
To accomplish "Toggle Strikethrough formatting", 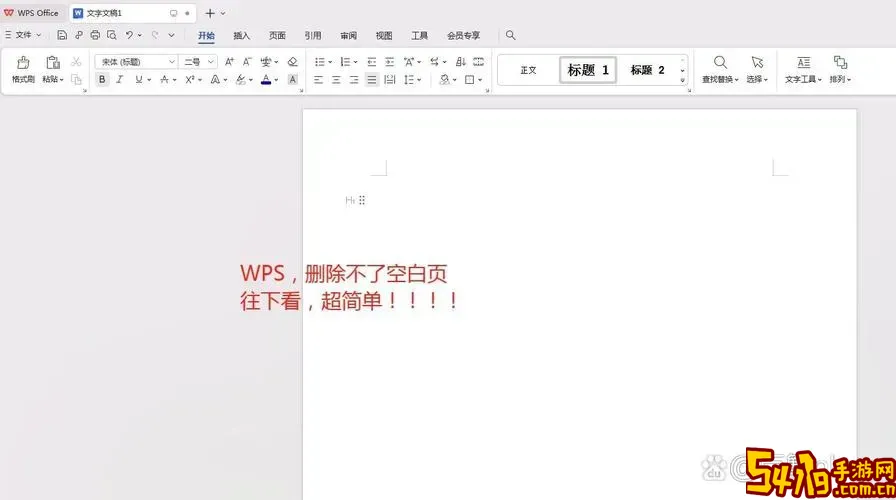I will coord(165,80).
